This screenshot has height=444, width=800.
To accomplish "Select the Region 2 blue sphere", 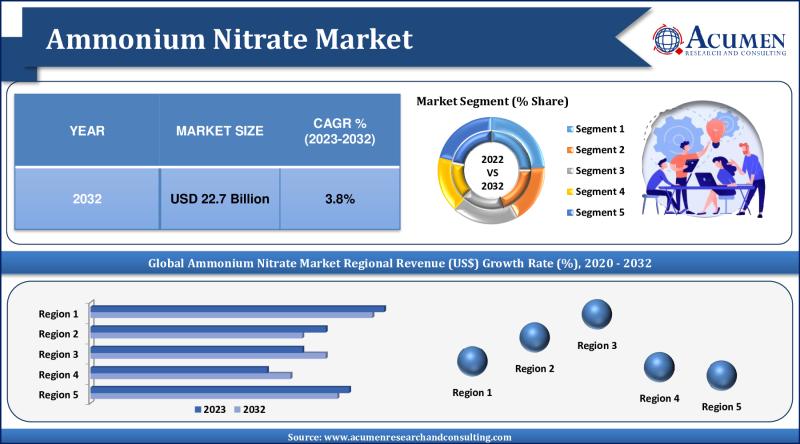I will (534, 338).
